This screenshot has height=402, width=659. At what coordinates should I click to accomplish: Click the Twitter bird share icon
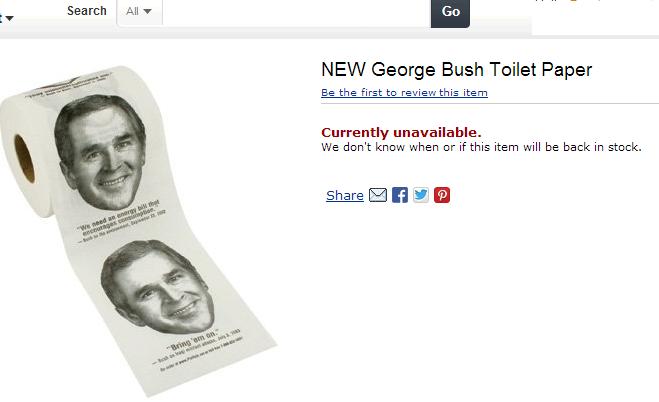(x=421, y=195)
